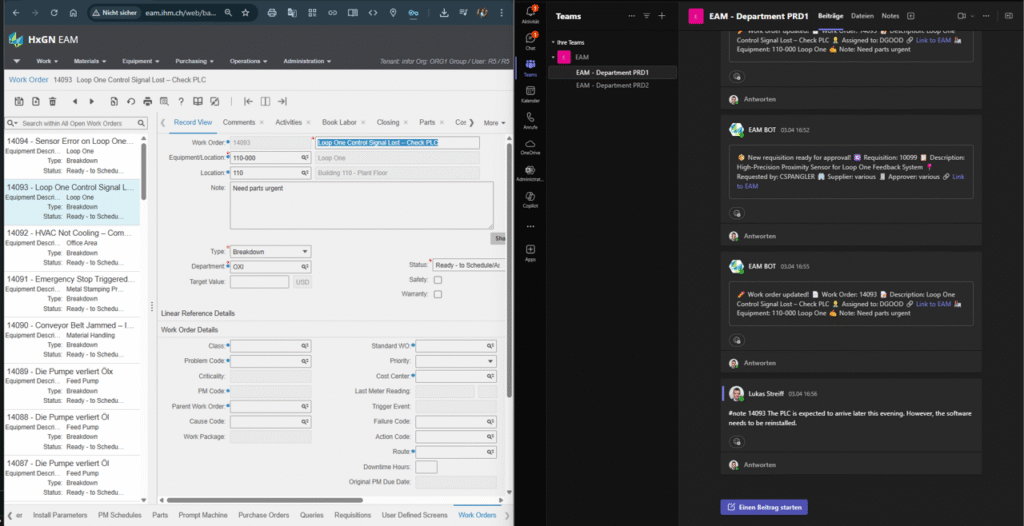Select work order 14092 HVAC Not Cooling
1024x526 pixels.
click(x=71, y=248)
